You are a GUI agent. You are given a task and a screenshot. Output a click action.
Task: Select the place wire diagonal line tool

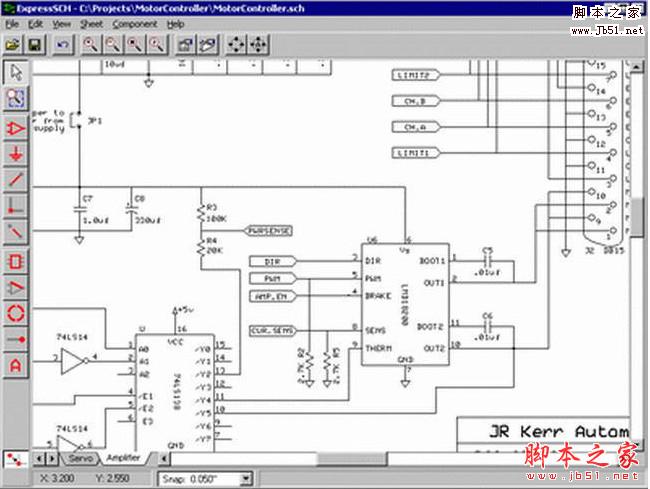point(16,179)
